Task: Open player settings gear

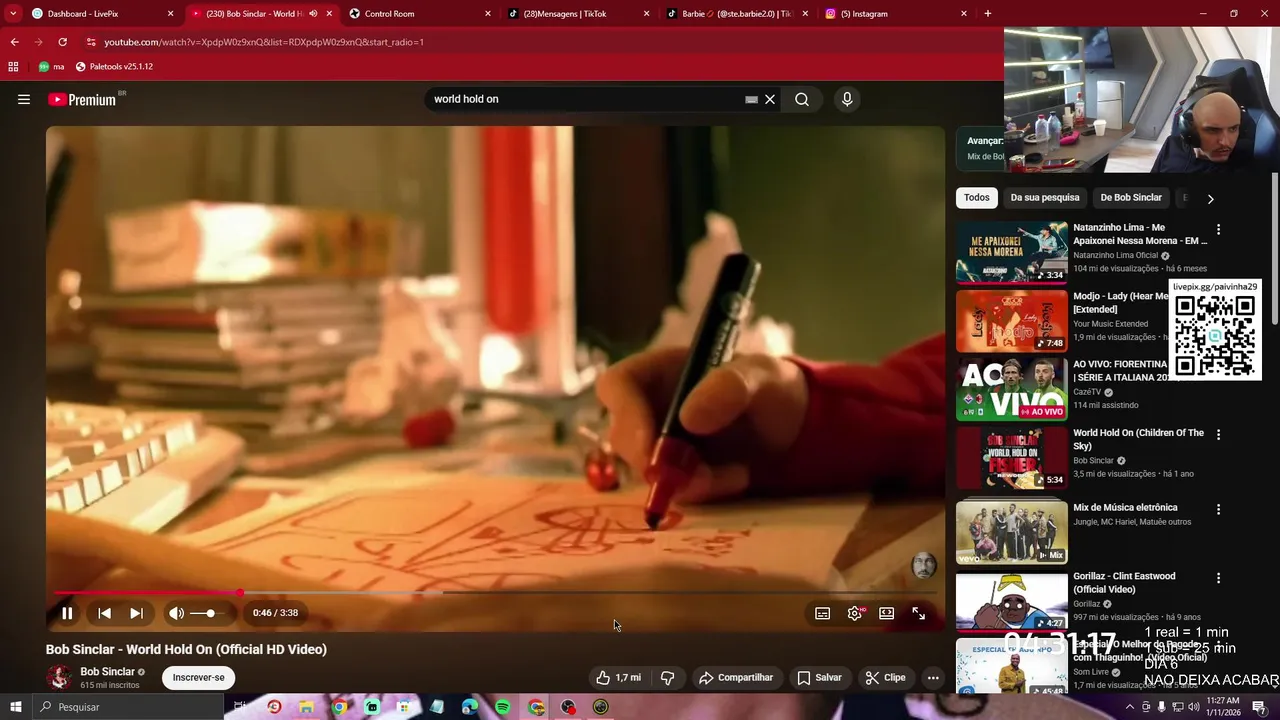Action: coord(854,613)
